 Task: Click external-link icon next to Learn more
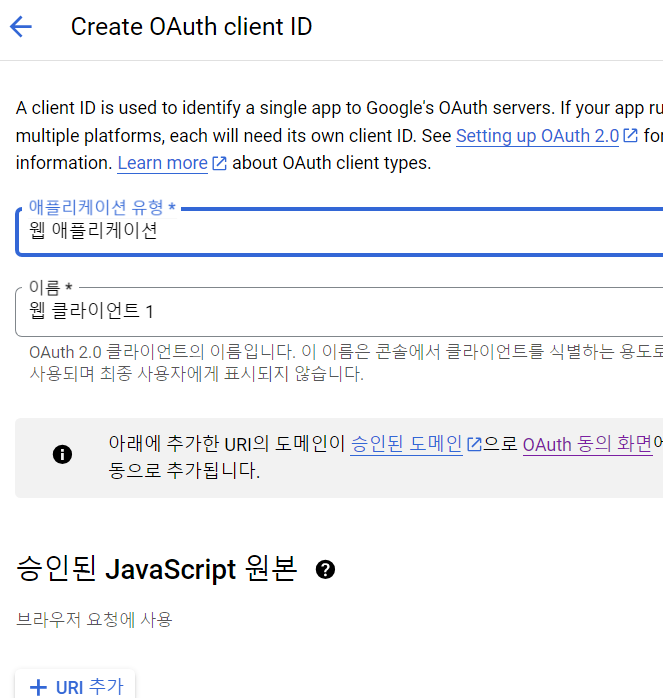point(219,163)
